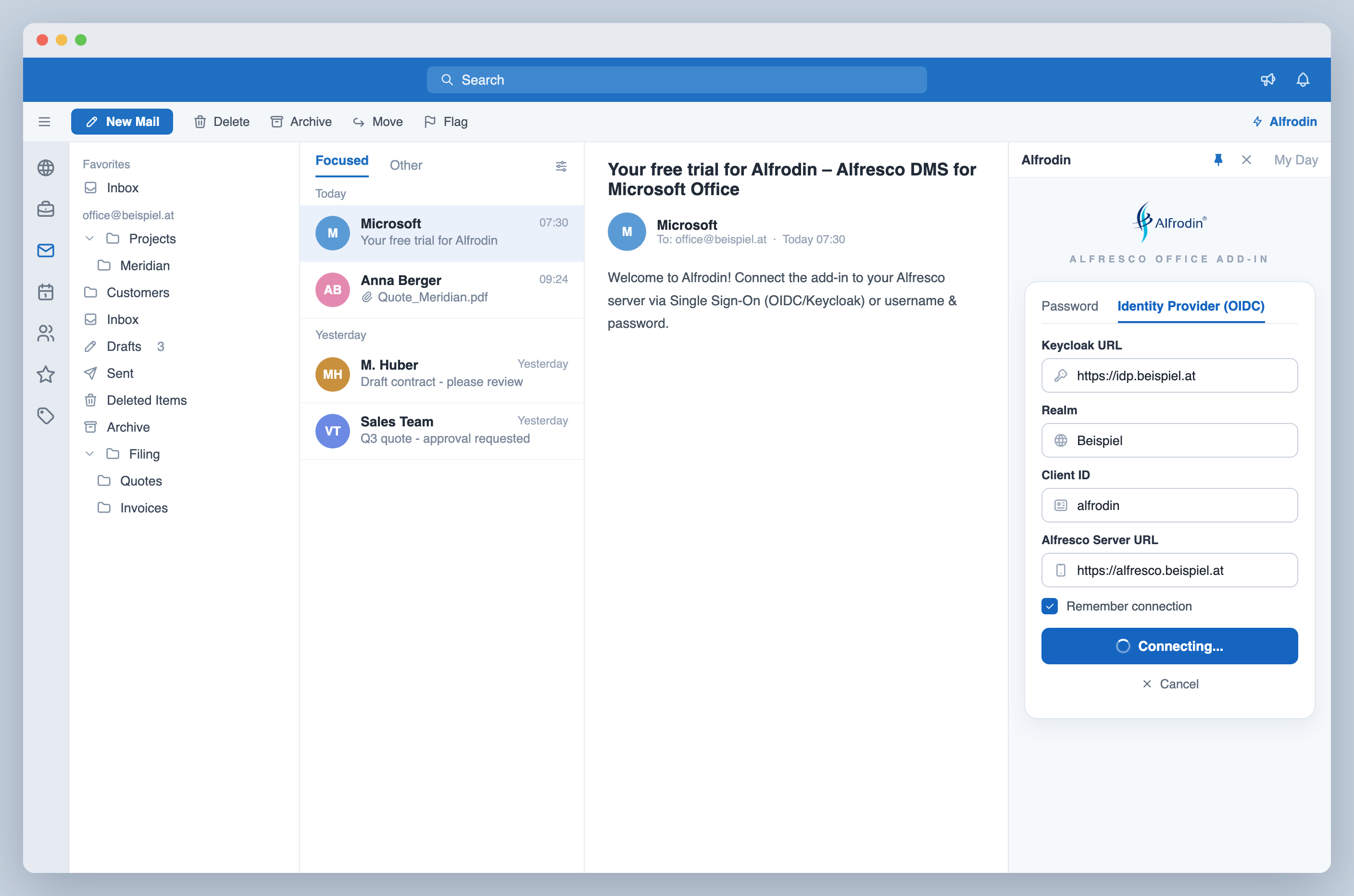This screenshot has width=1354, height=896.
Task: Edit the Keycloak URL field
Action: click(1169, 375)
